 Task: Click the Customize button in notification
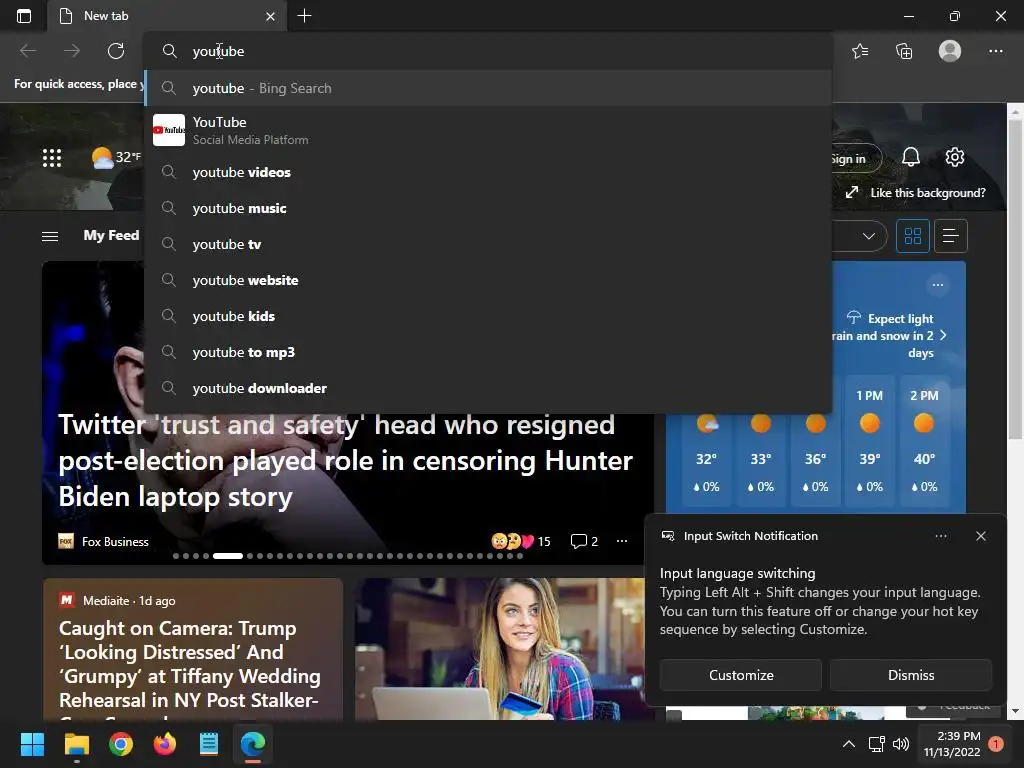point(741,675)
